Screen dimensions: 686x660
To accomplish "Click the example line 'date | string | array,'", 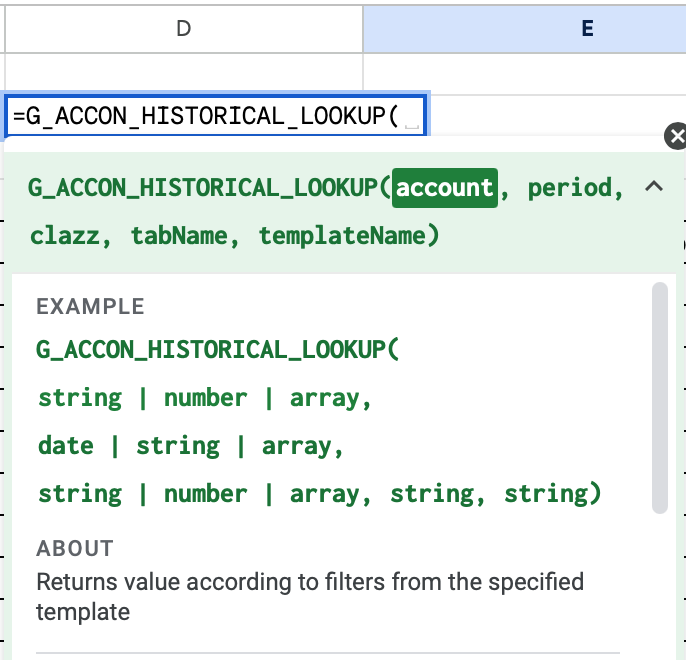I will 191,447.
